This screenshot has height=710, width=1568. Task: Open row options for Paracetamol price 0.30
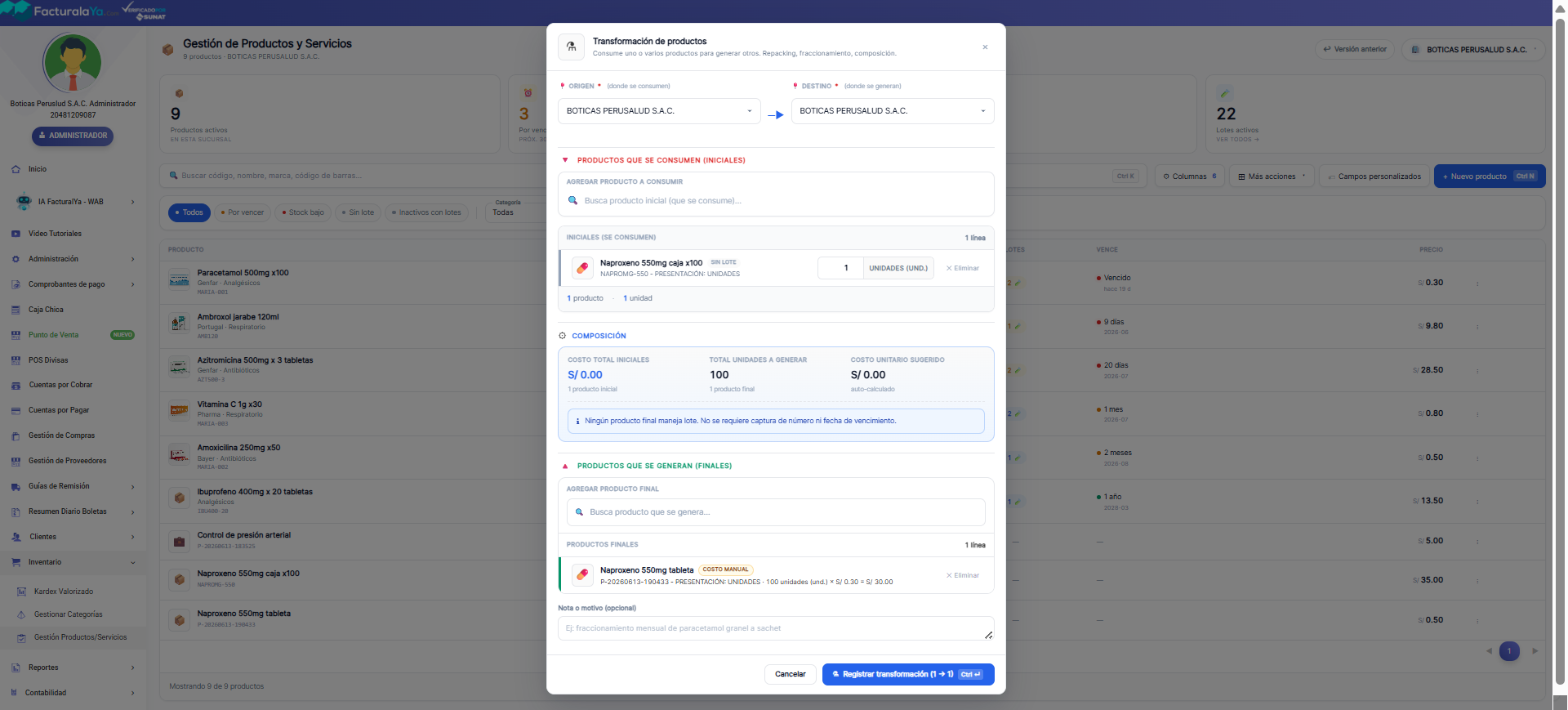pos(1477,284)
